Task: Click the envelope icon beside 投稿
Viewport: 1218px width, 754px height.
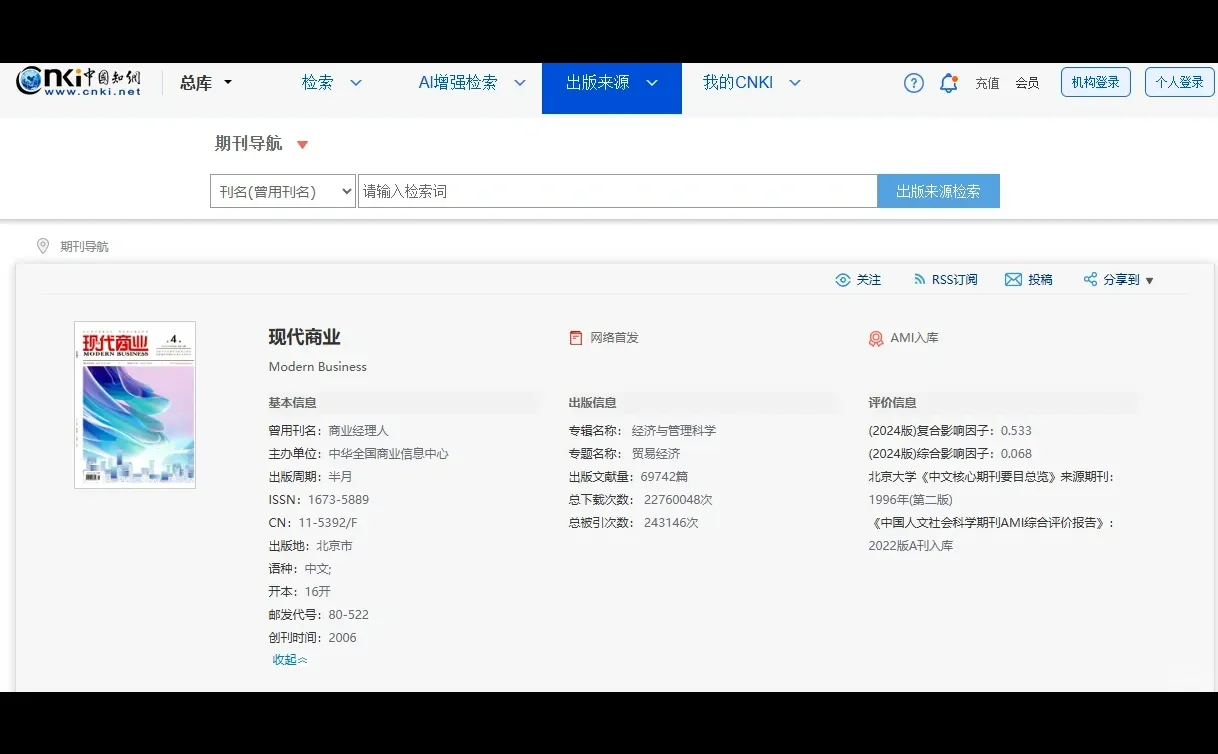Action: (1013, 280)
